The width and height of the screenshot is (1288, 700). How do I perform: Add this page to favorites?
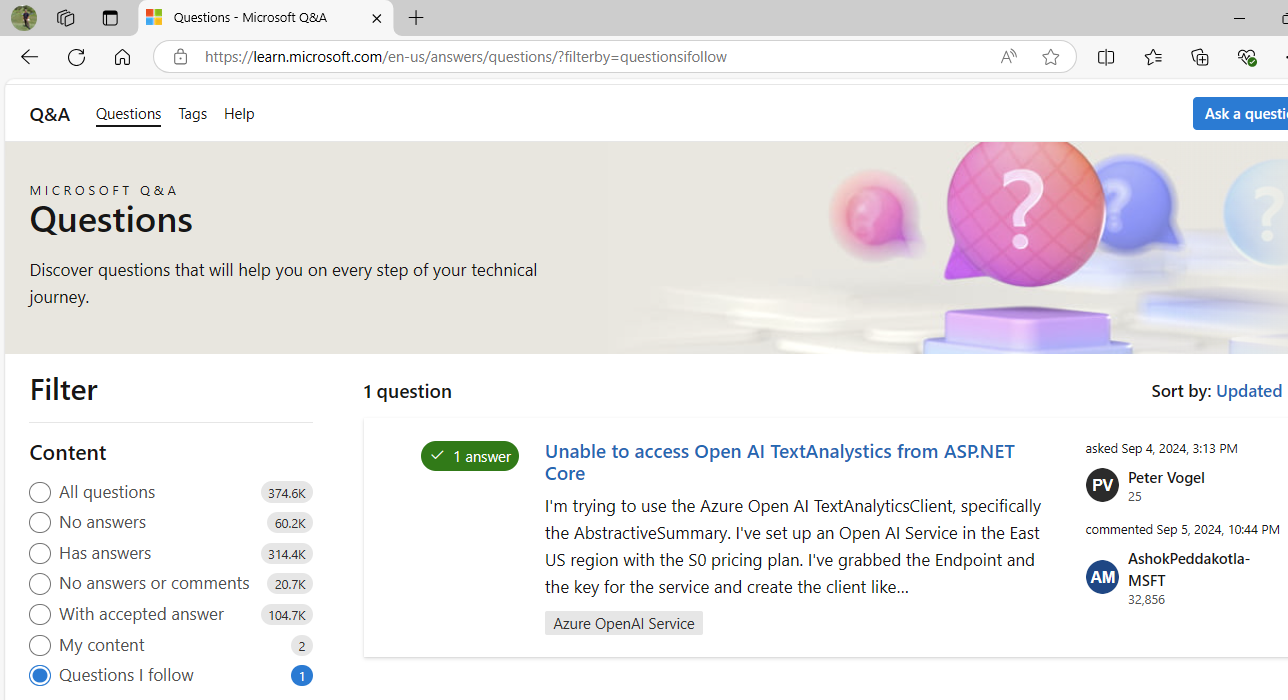pyautogui.click(x=1050, y=57)
